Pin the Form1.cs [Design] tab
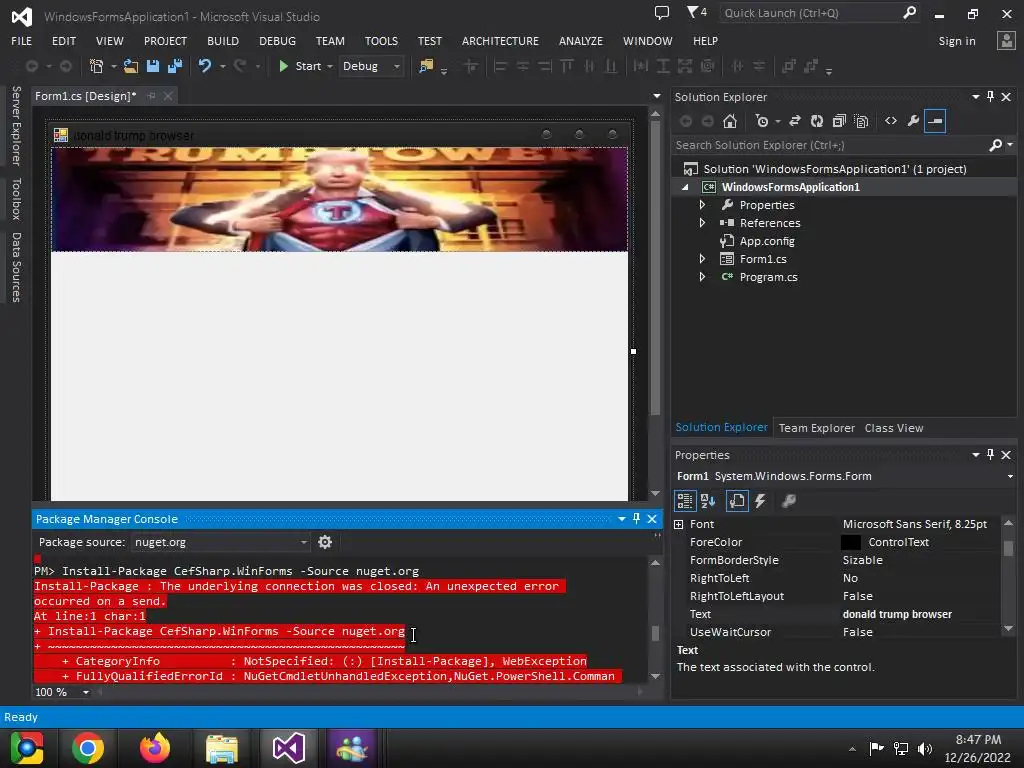The image size is (1024, 768). pos(152,96)
